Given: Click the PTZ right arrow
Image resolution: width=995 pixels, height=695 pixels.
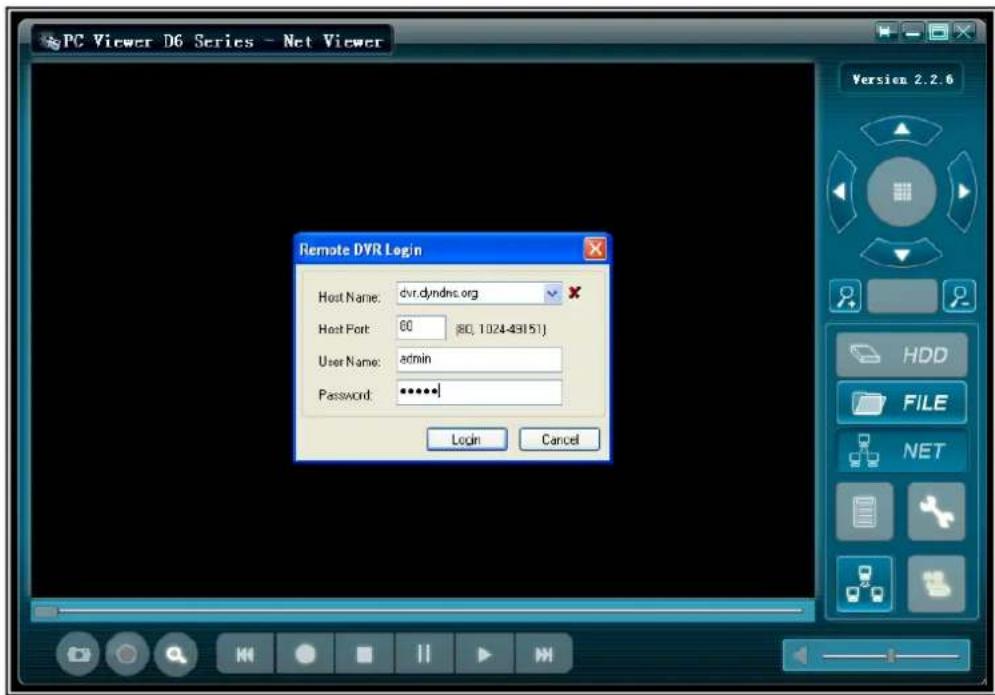Looking at the screenshot, I should (963, 191).
